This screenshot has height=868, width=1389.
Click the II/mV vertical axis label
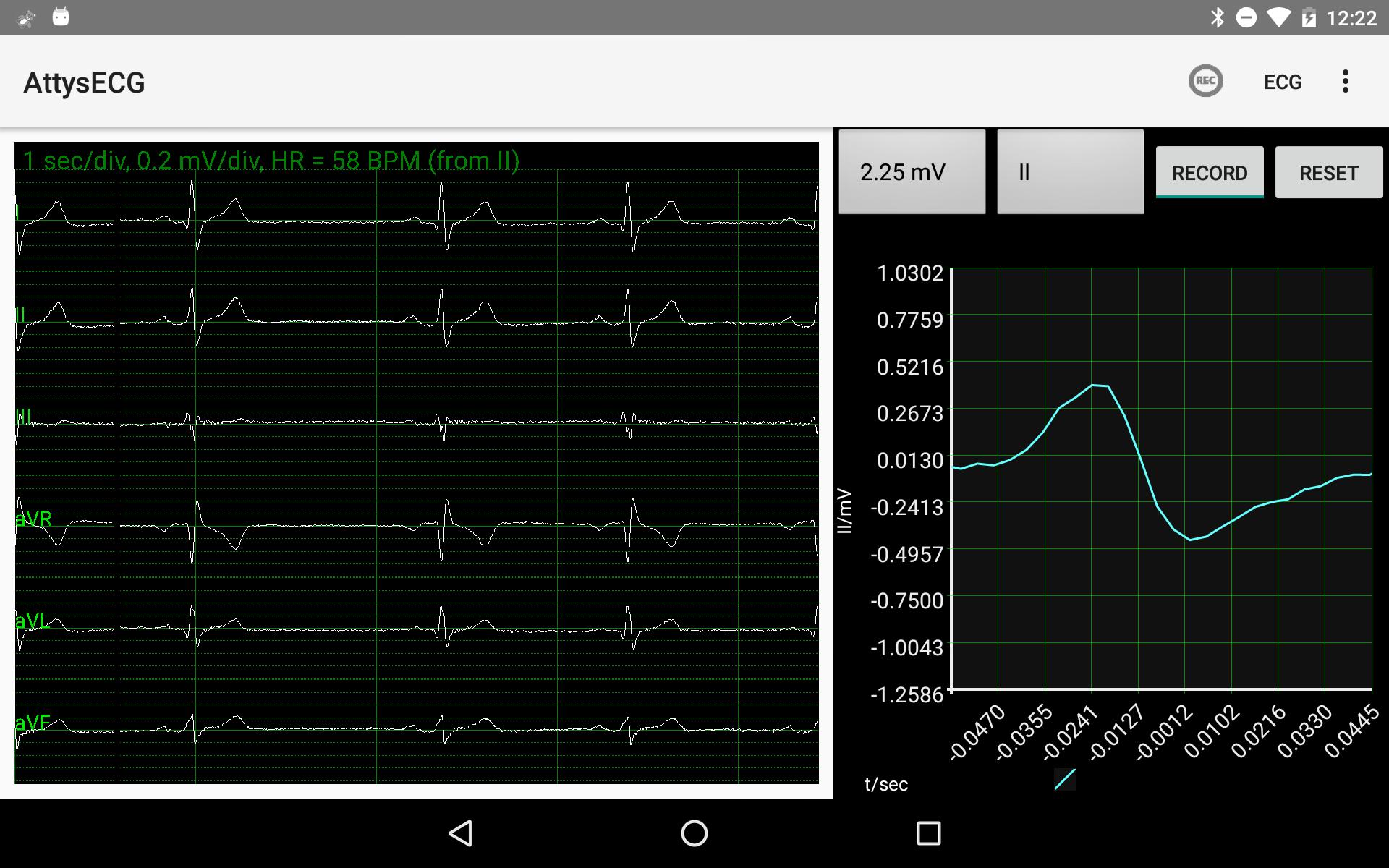click(844, 511)
